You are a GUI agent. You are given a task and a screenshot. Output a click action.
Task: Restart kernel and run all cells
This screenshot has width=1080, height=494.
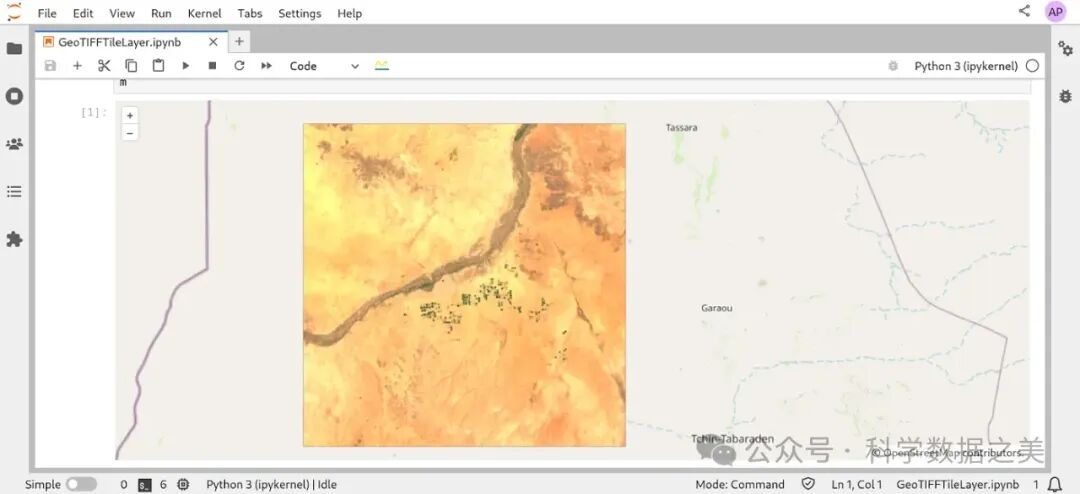(x=266, y=66)
